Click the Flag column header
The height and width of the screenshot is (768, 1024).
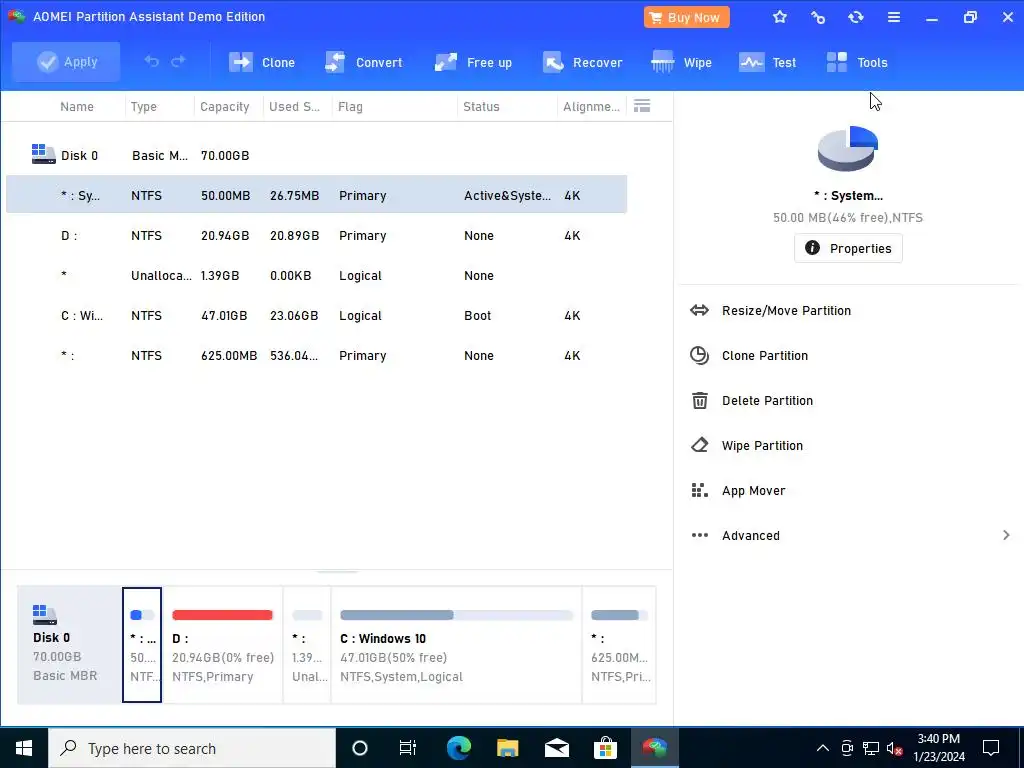pos(350,106)
